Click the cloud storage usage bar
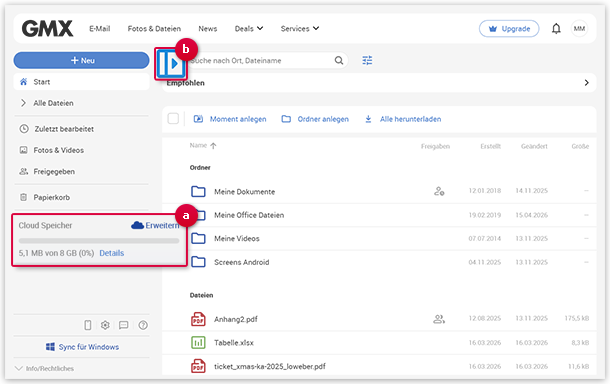This screenshot has height=384, width=610. (99, 241)
